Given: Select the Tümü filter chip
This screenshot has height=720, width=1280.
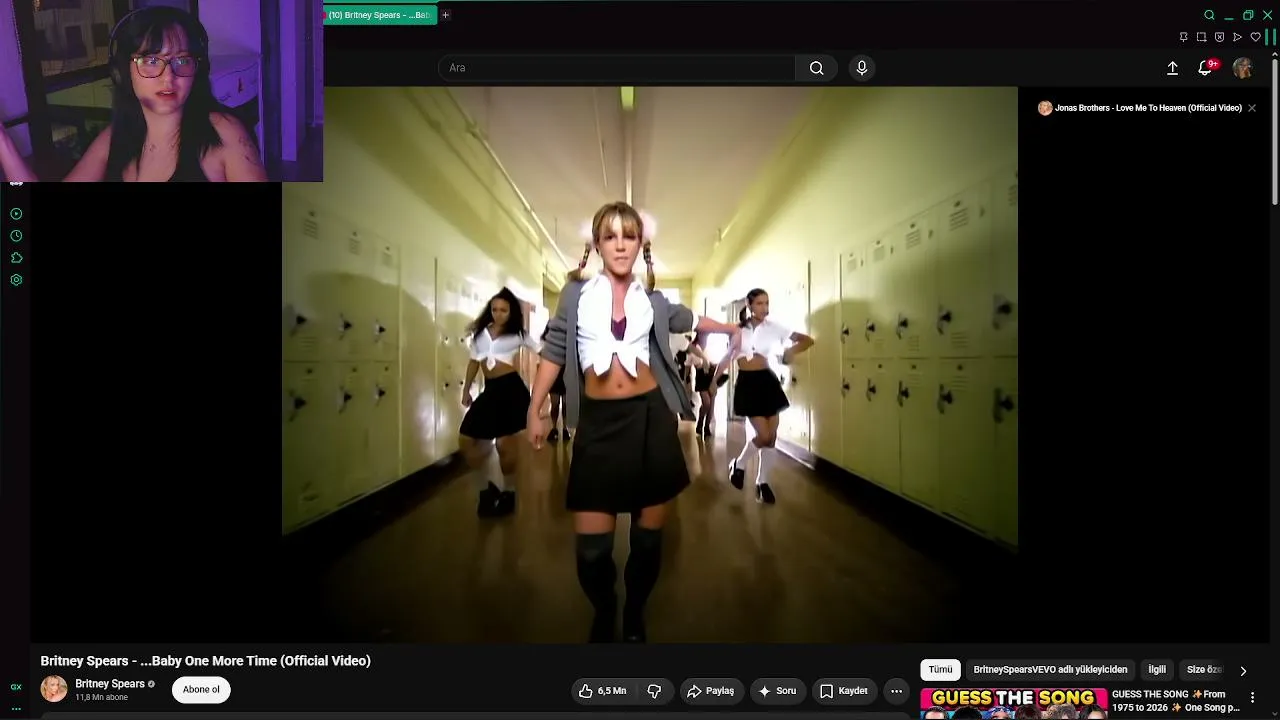Looking at the screenshot, I should (941, 670).
